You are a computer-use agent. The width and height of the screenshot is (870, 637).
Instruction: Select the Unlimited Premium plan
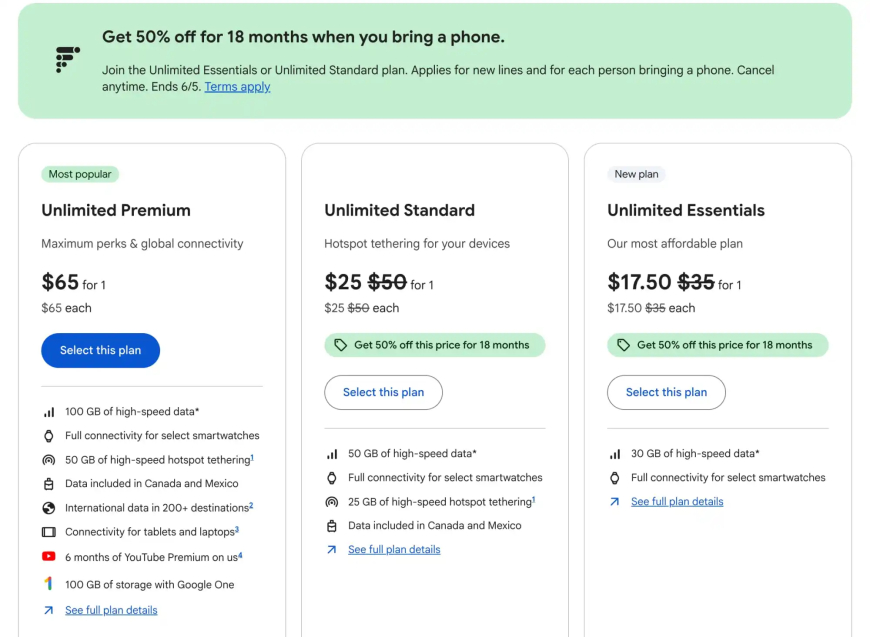coord(100,350)
